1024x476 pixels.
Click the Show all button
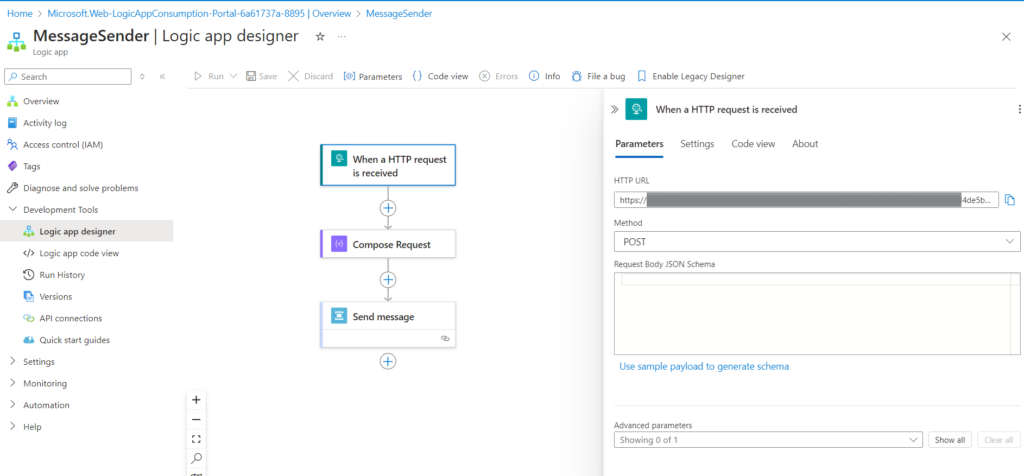pyautogui.click(x=950, y=440)
